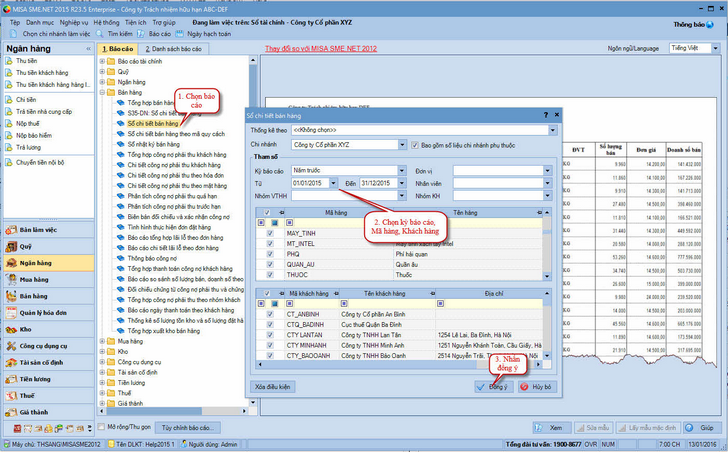This screenshot has width=728, height=452.
Task: Click the Báo cáo toolbar icon
Action: [141, 34]
